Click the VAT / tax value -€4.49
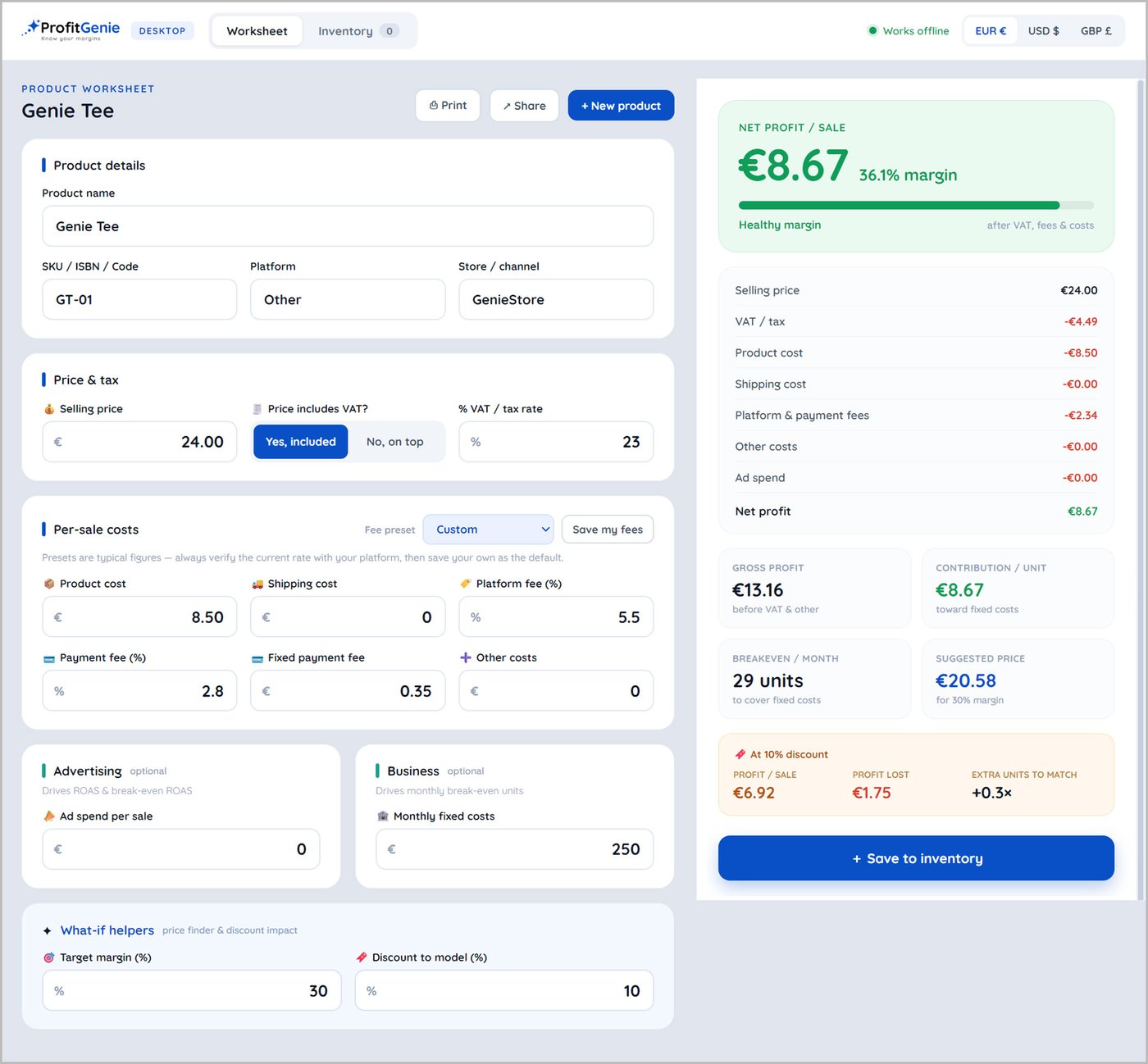Viewport: 1148px width, 1064px height. pos(1081,321)
